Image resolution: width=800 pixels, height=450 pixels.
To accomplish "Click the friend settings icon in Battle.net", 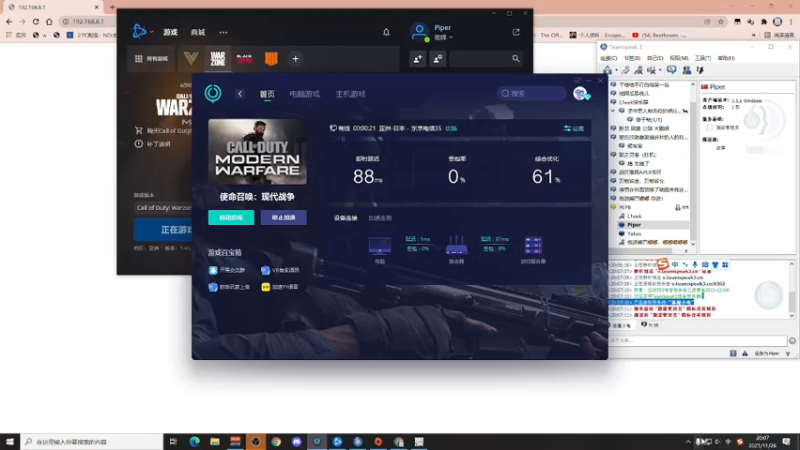I will 437,59.
